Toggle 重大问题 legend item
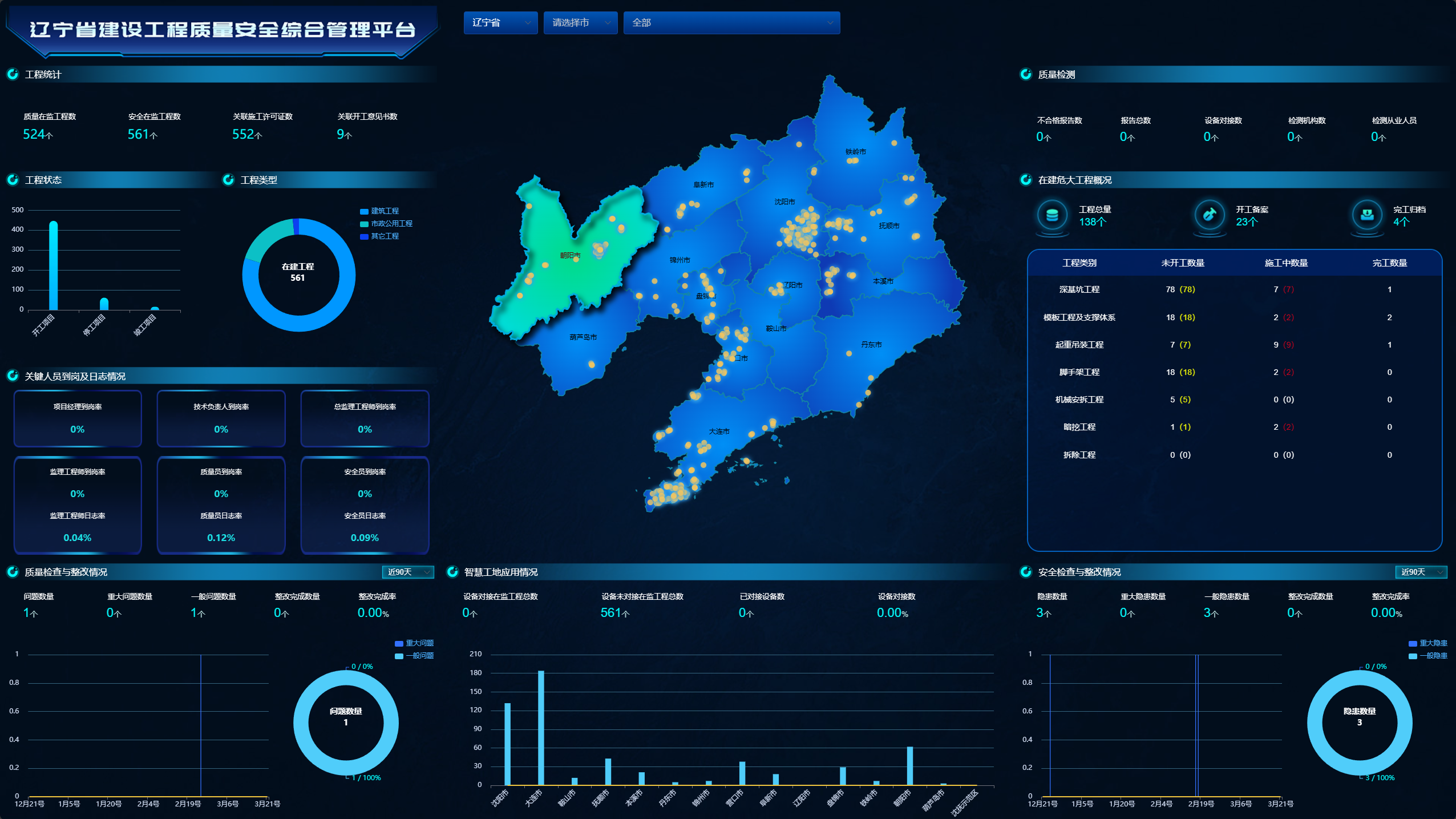1456x819 pixels. [414, 643]
